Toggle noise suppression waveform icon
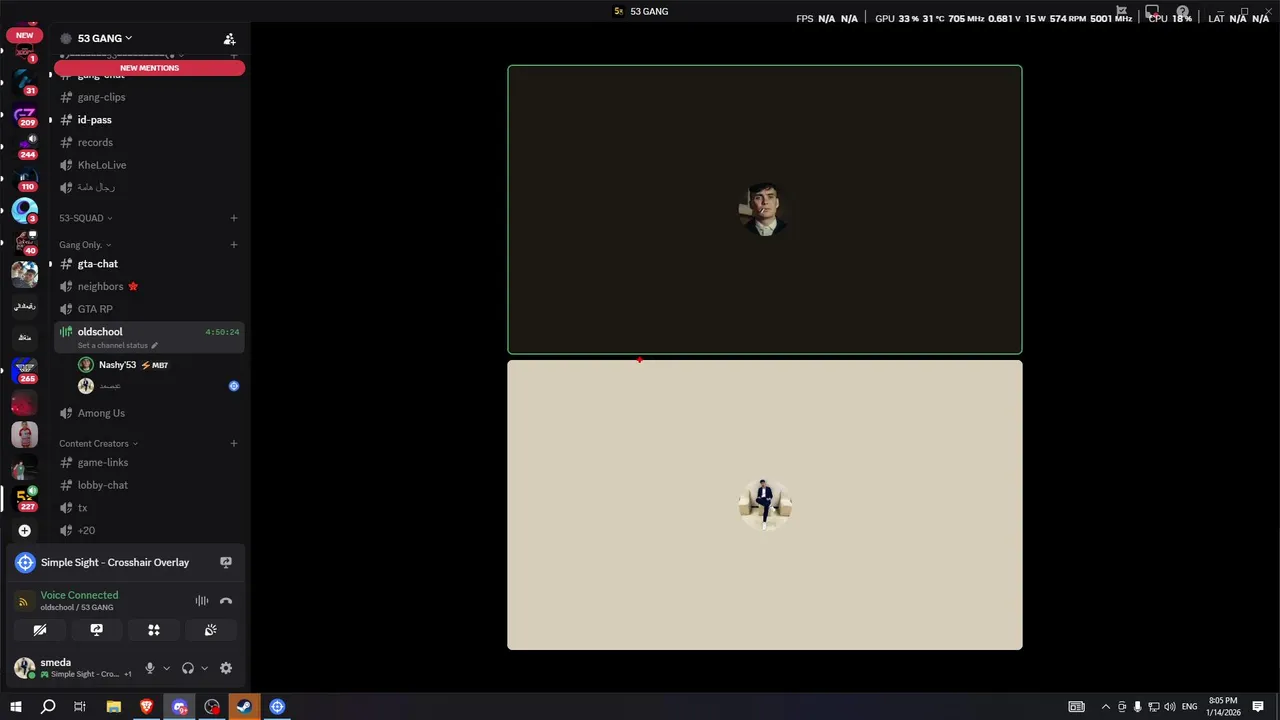Viewport: 1280px width, 720px height. [202, 601]
